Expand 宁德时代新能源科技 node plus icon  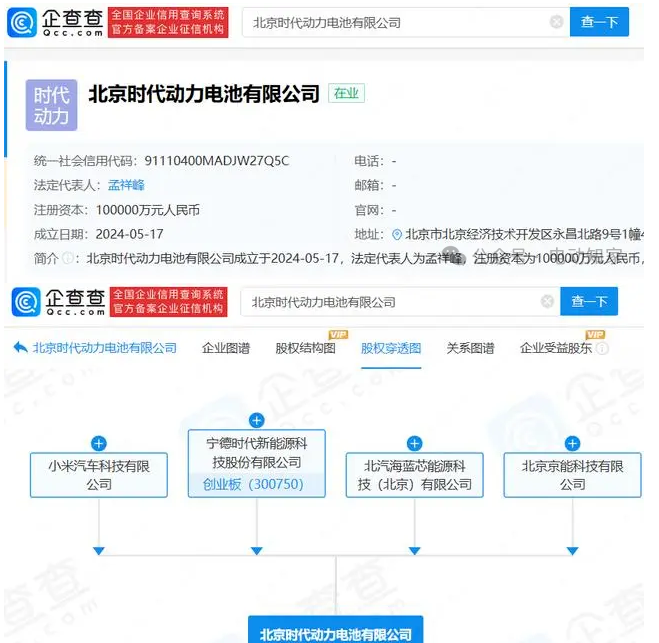tap(257, 420)
